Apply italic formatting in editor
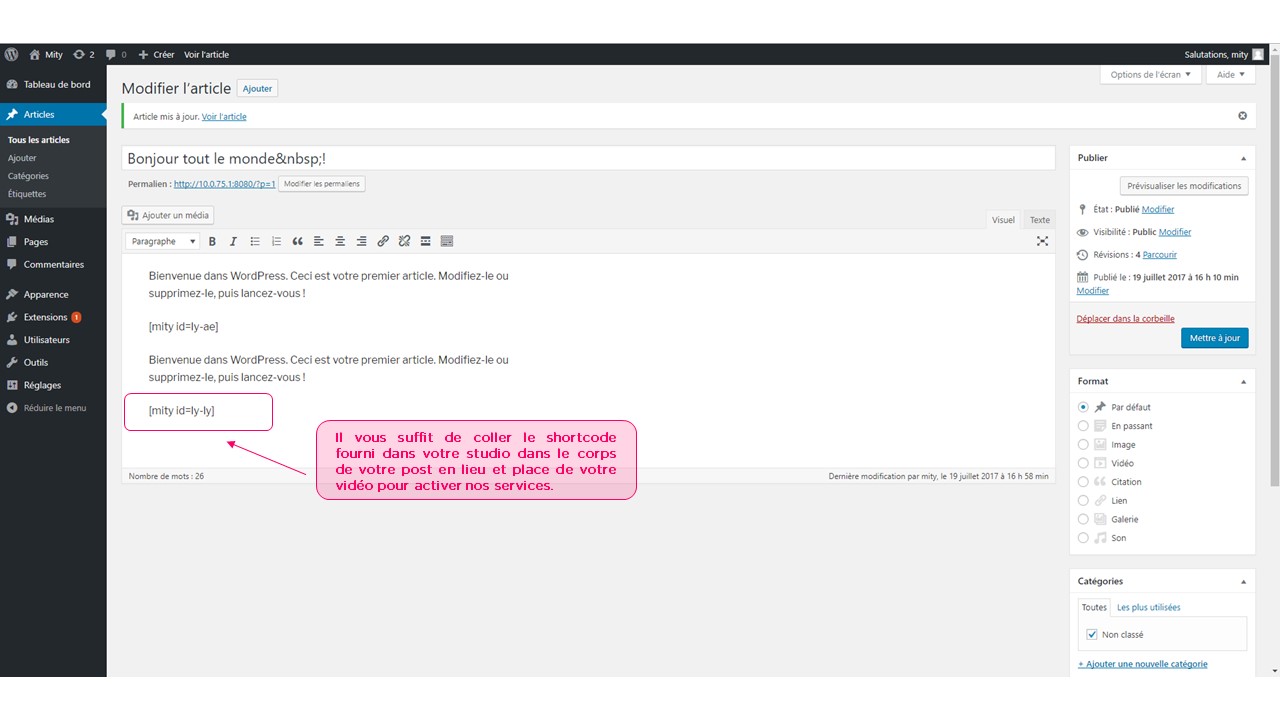 (x=233, y=241)
